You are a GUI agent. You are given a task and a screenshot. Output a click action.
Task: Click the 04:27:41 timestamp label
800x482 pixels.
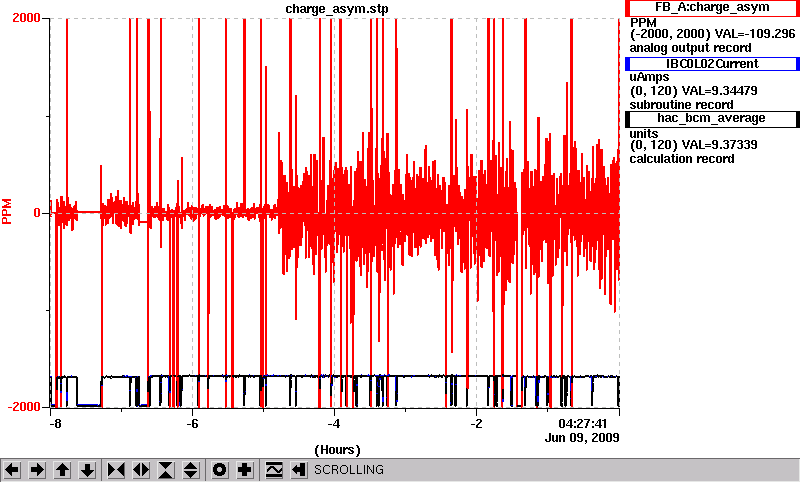(x=582, y=424)
